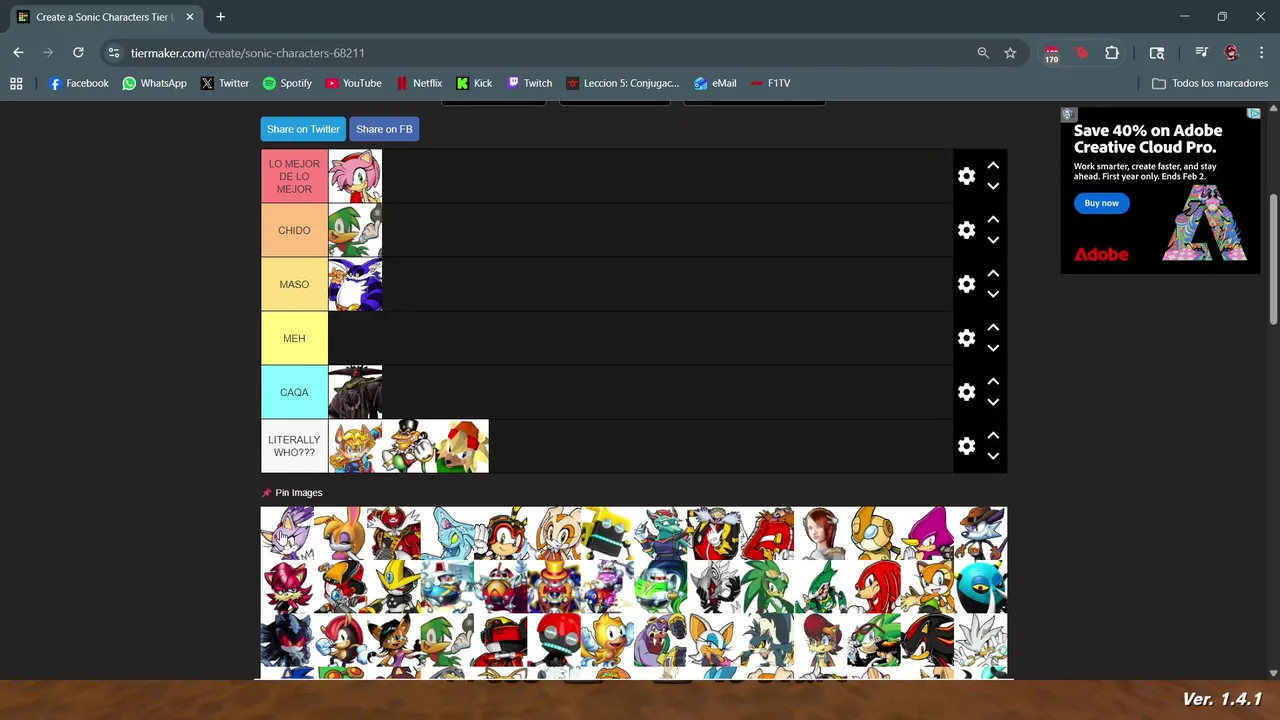This screenshot has height=720, width=1280.
Task: Pick Knuckles image in image pool
Action: click(874, 587)
